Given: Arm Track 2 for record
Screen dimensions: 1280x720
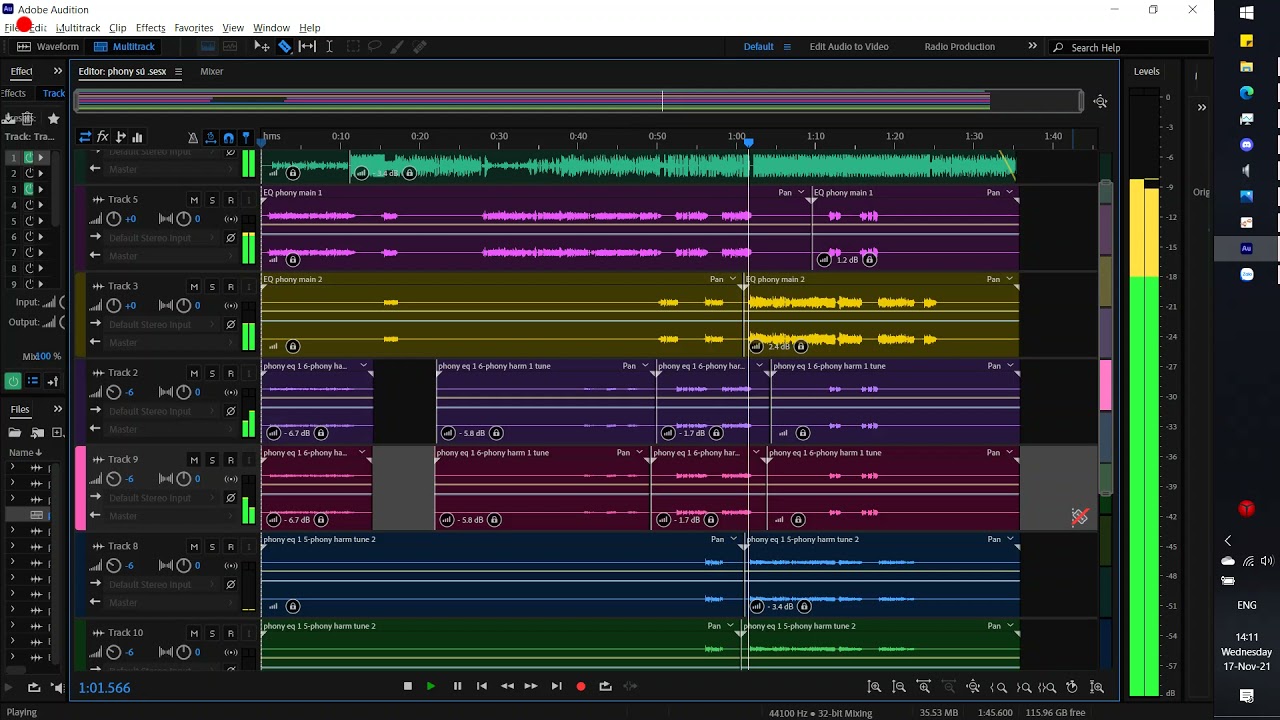Looking at the screenshot, I should coord(230,373).
